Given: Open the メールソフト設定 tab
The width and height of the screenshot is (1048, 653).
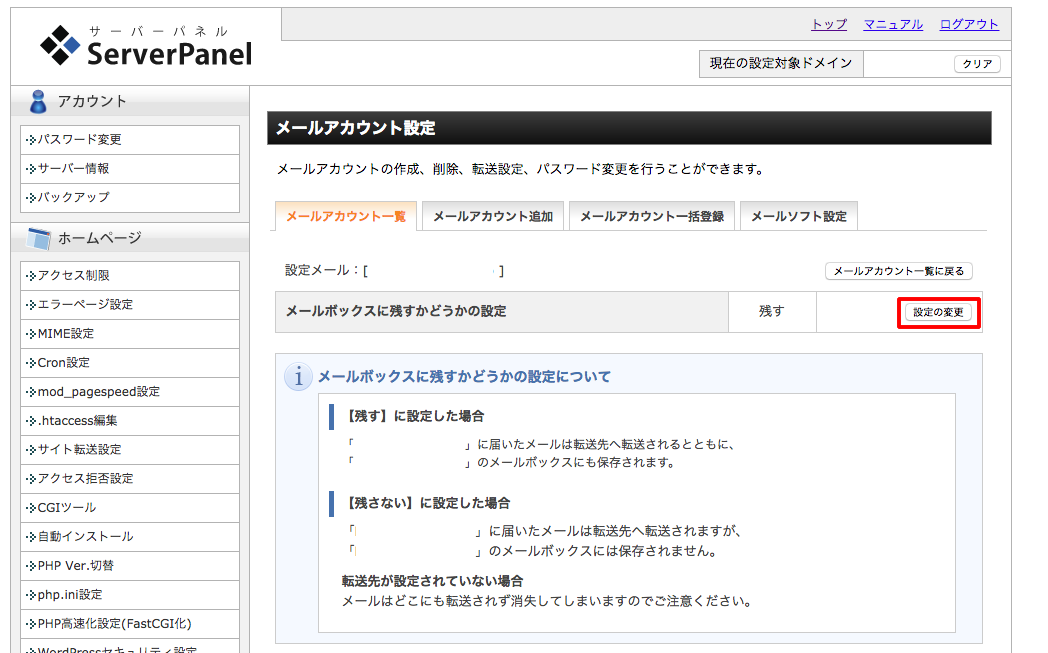Looking at the screenshot, I should (798, 216).
